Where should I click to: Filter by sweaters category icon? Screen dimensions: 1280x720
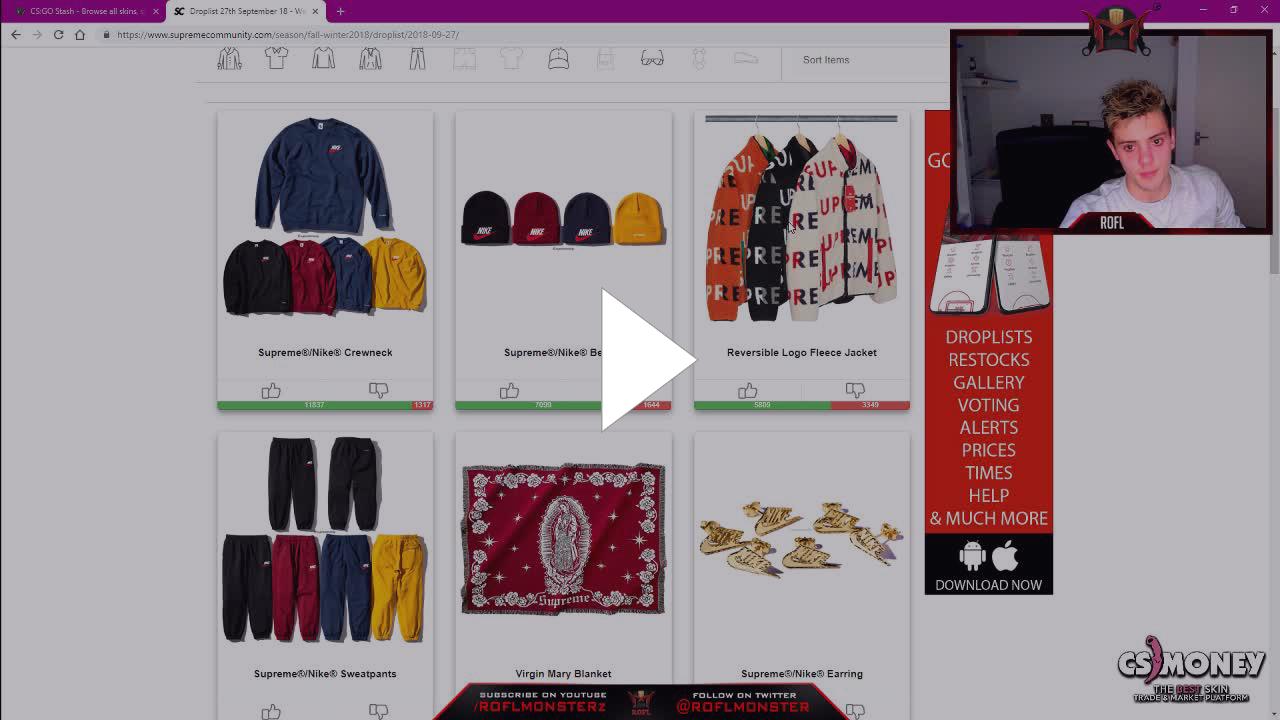coord(323,59)
